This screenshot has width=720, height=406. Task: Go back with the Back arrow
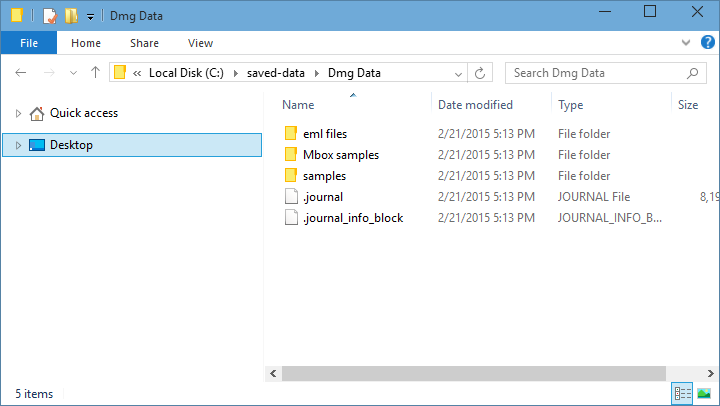click(21, 73)
